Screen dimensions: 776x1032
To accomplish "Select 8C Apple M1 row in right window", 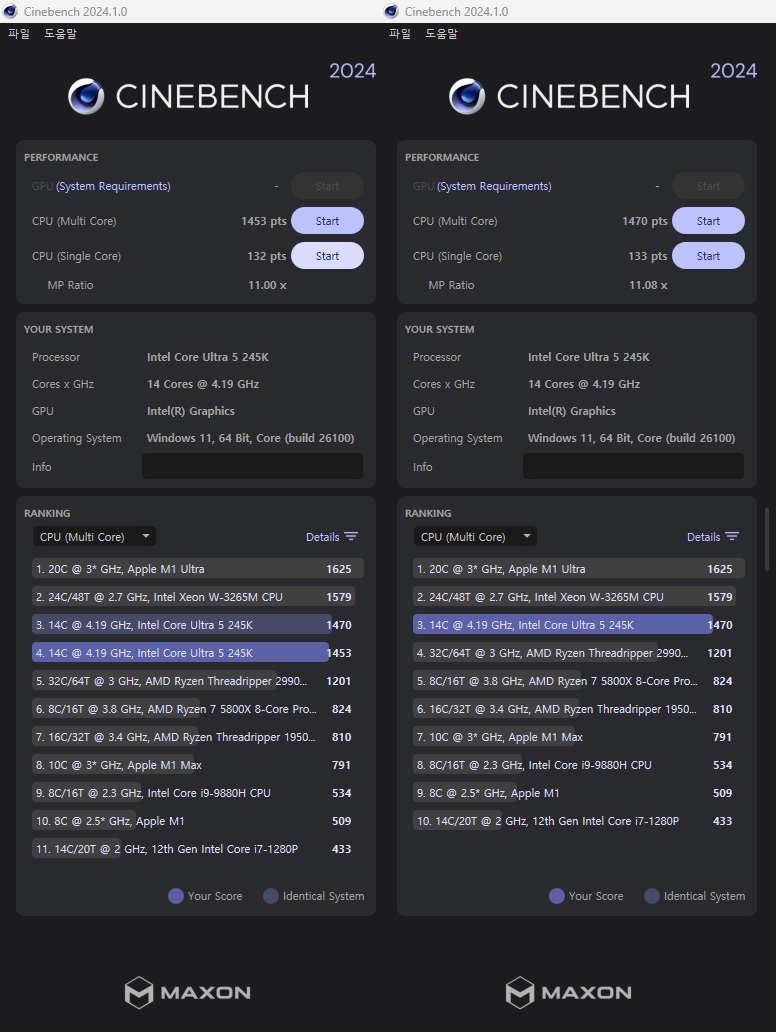I will point(579,793).
